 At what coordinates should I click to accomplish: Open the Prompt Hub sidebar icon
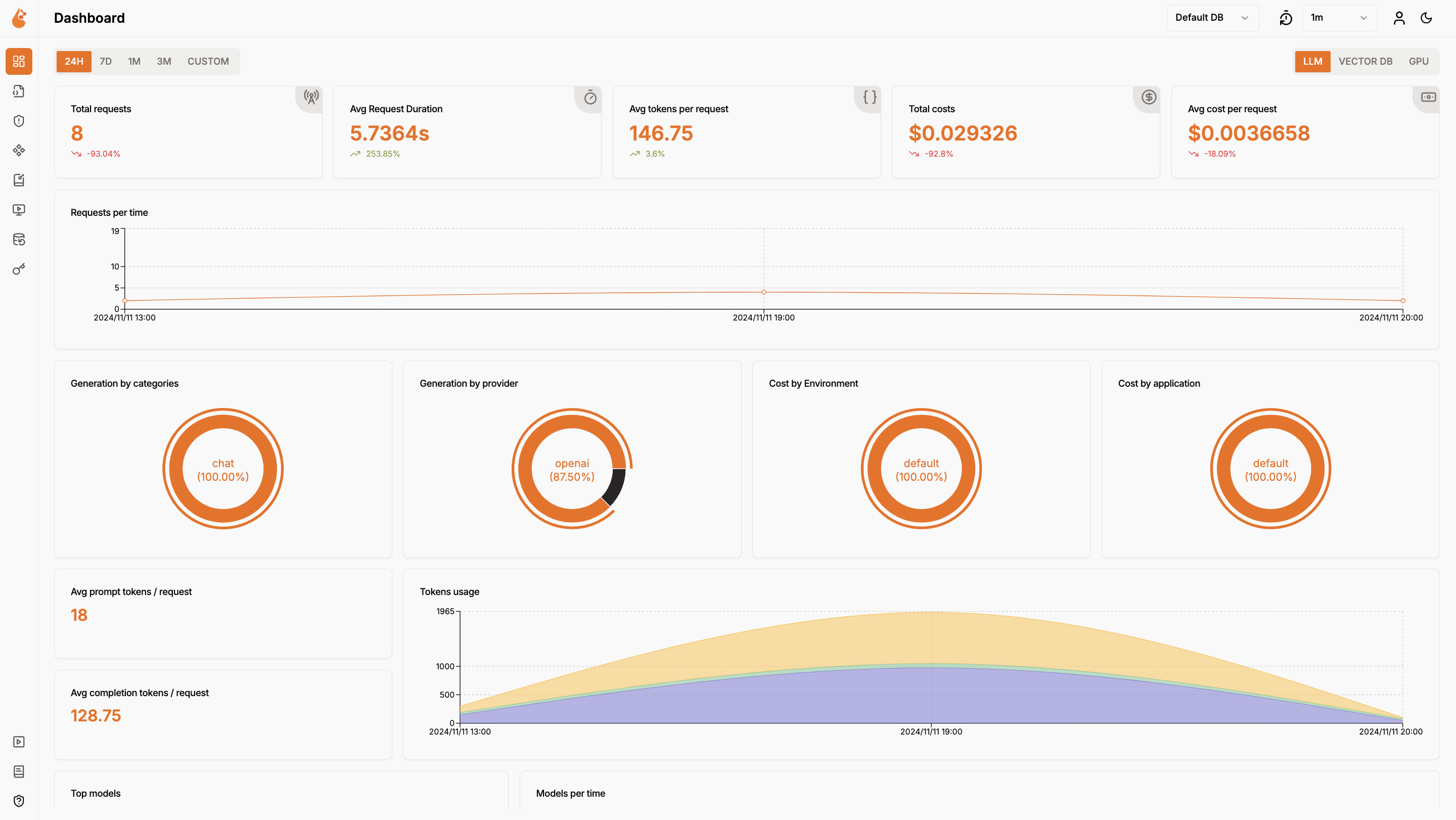(x=19, y=150)
